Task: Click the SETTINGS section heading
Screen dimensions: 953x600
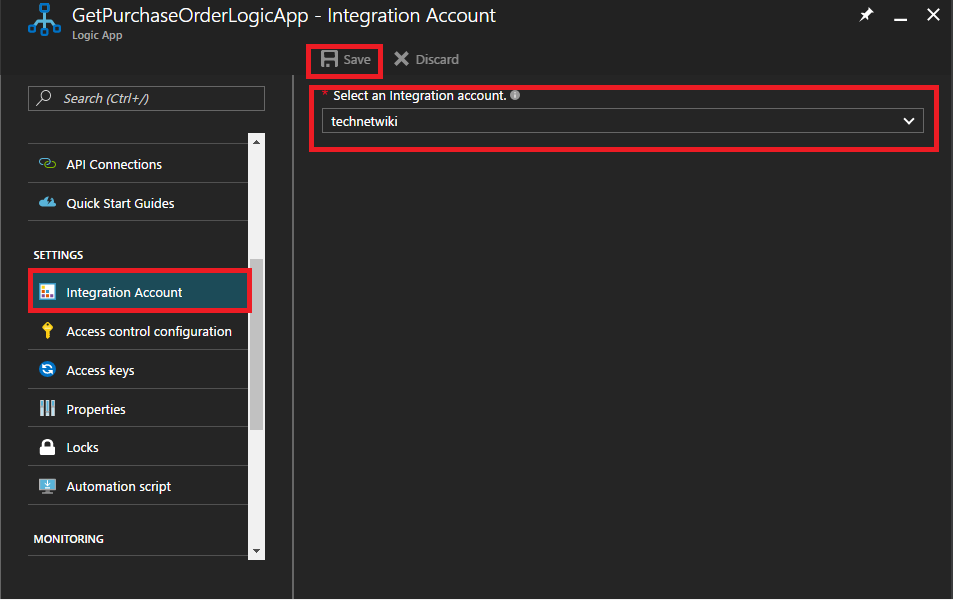Action: pyautogui.click(x=58, y=255)
